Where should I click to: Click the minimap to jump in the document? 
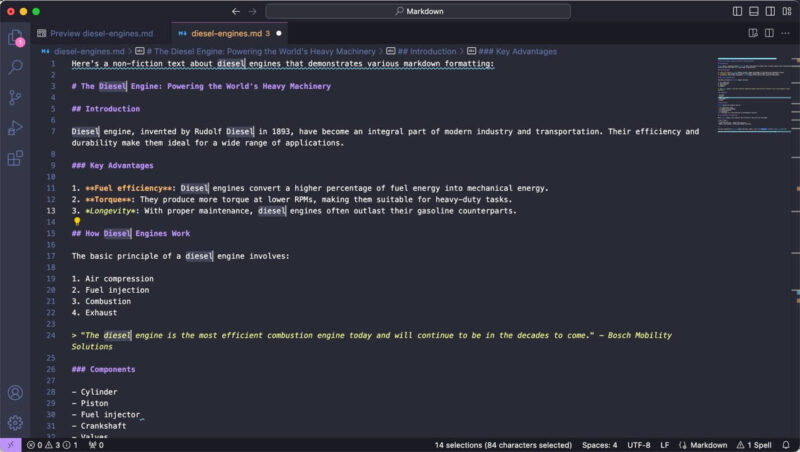(x=754, y=95)
